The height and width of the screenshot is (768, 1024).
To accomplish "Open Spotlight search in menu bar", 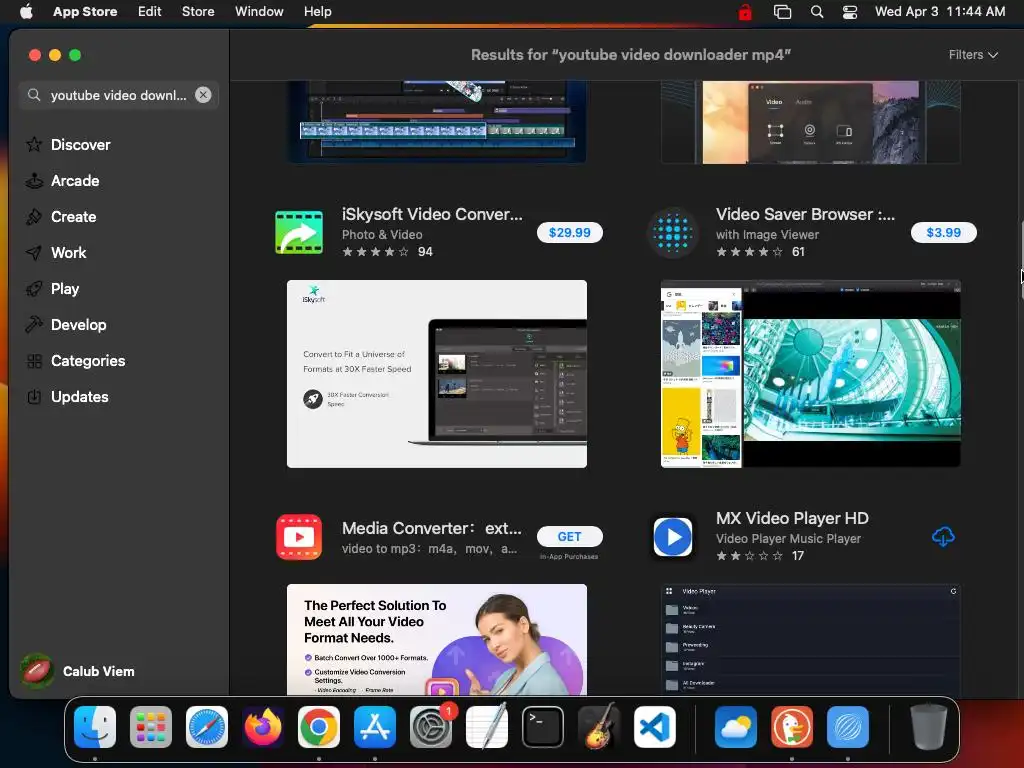I will pos(816,12).
